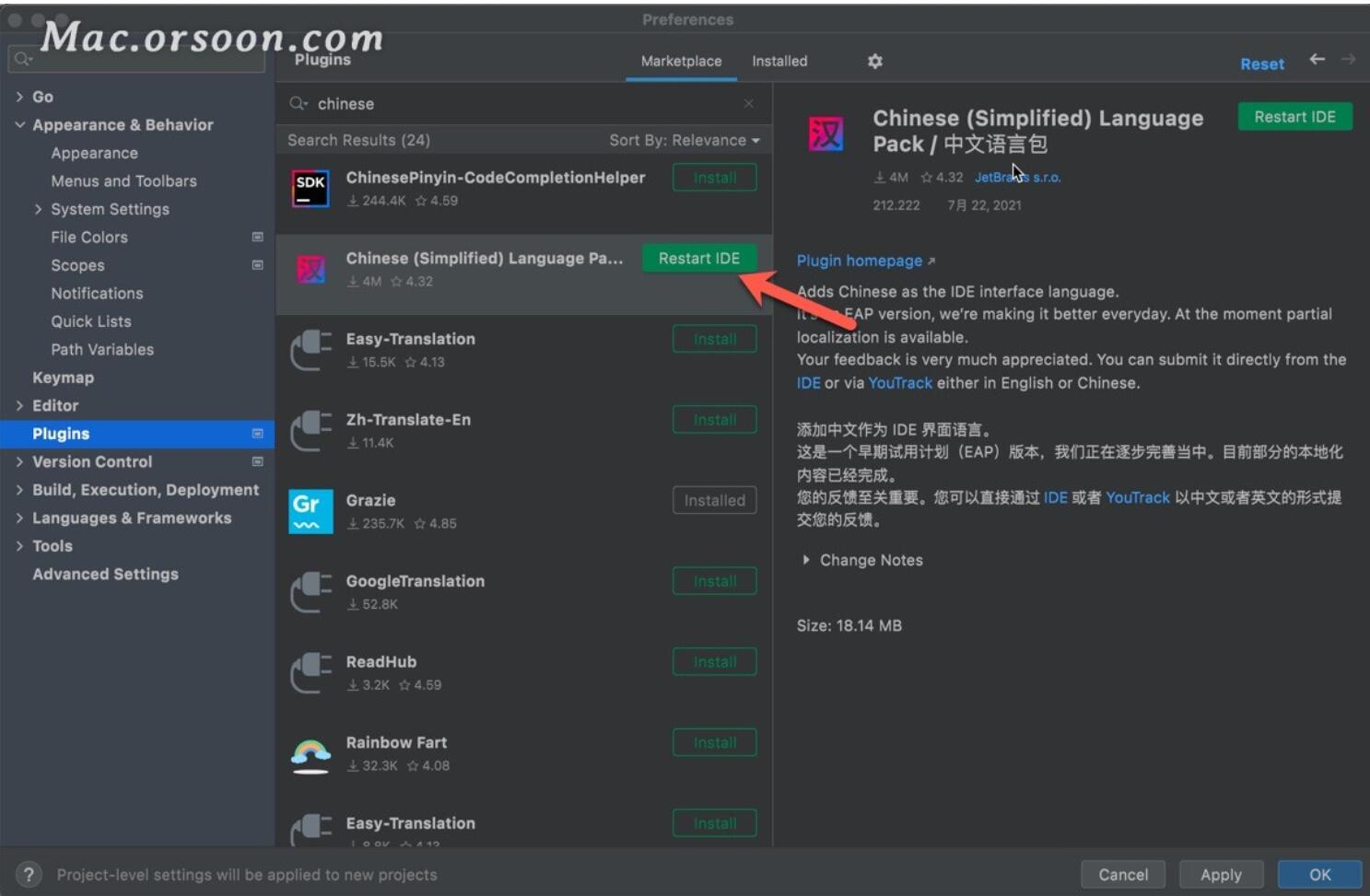1370x896 pixels.
Task: Focus the settings search field
Action: tap(136, 59)
